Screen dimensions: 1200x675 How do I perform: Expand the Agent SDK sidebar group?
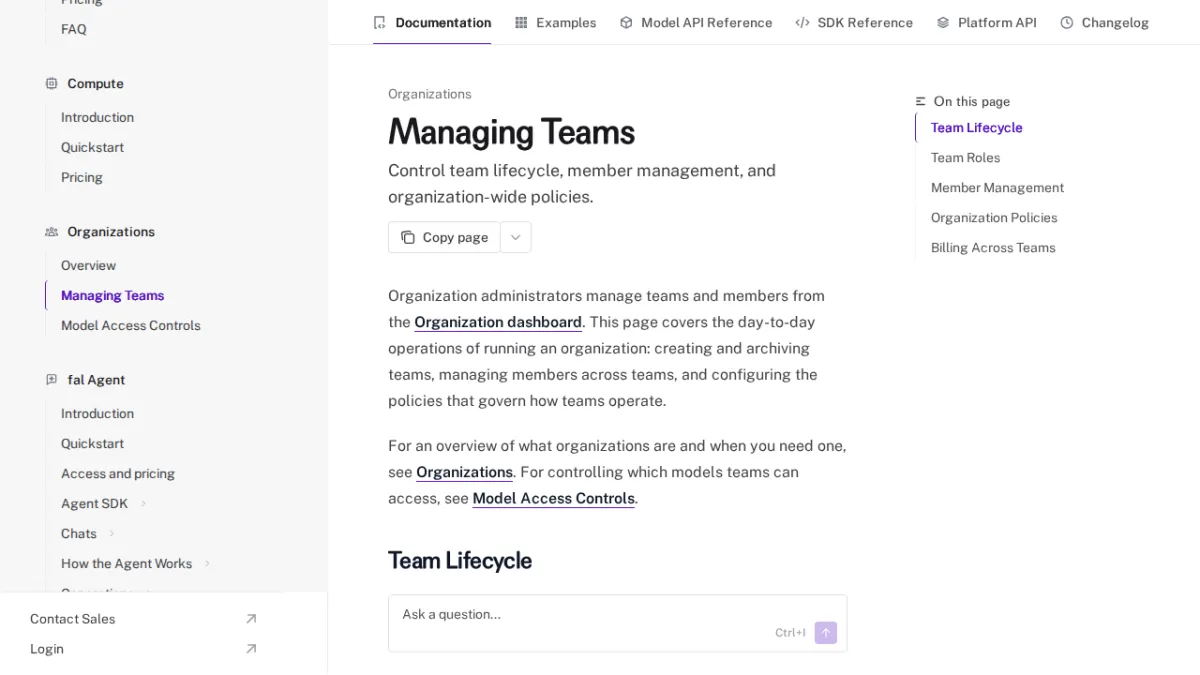tap(143, 504)
